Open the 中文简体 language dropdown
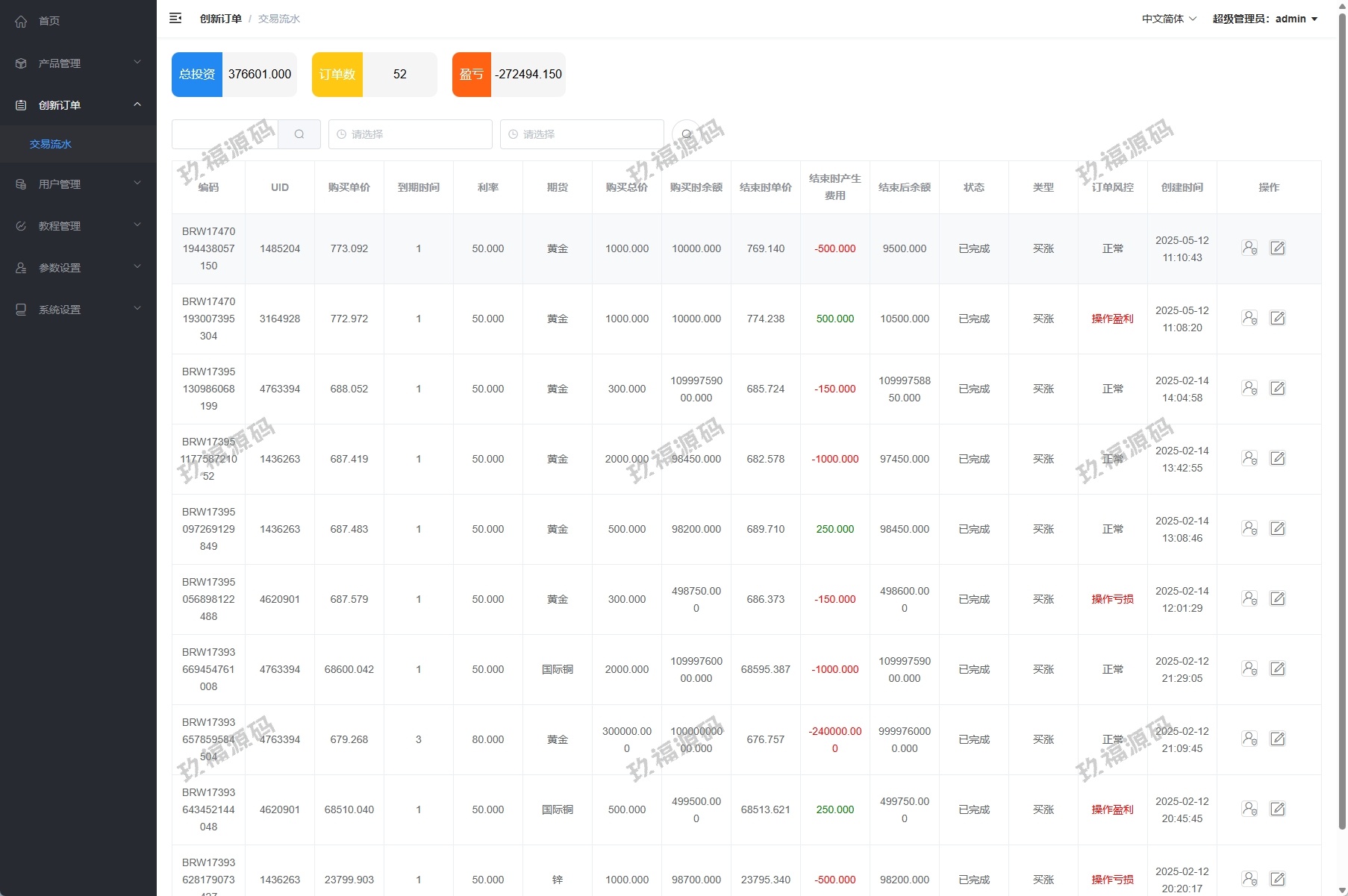1348x896 pixels. (1169, 19)
